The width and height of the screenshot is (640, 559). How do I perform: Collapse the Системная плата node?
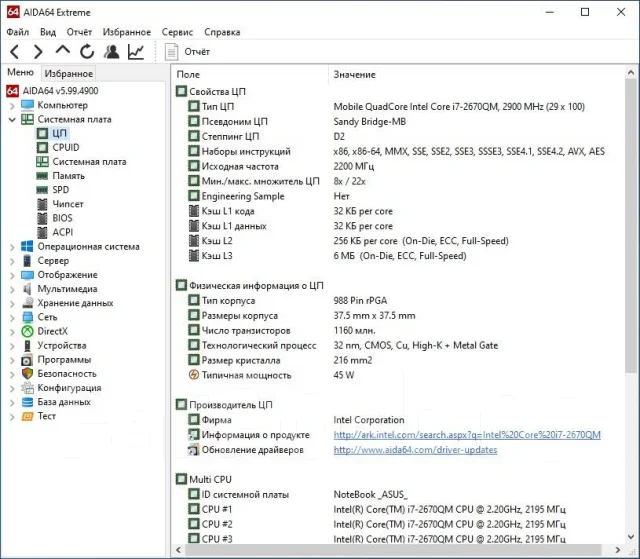[x=12, y=120]
